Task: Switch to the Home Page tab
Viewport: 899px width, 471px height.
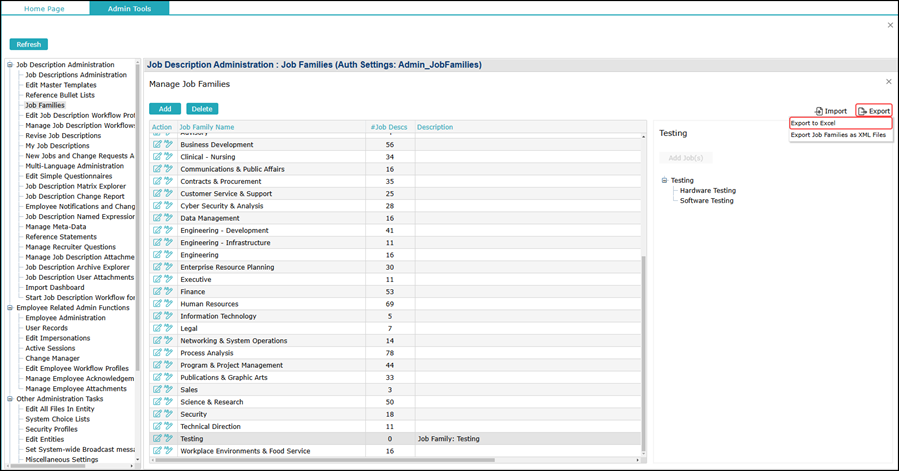Action: coord(45,8)
